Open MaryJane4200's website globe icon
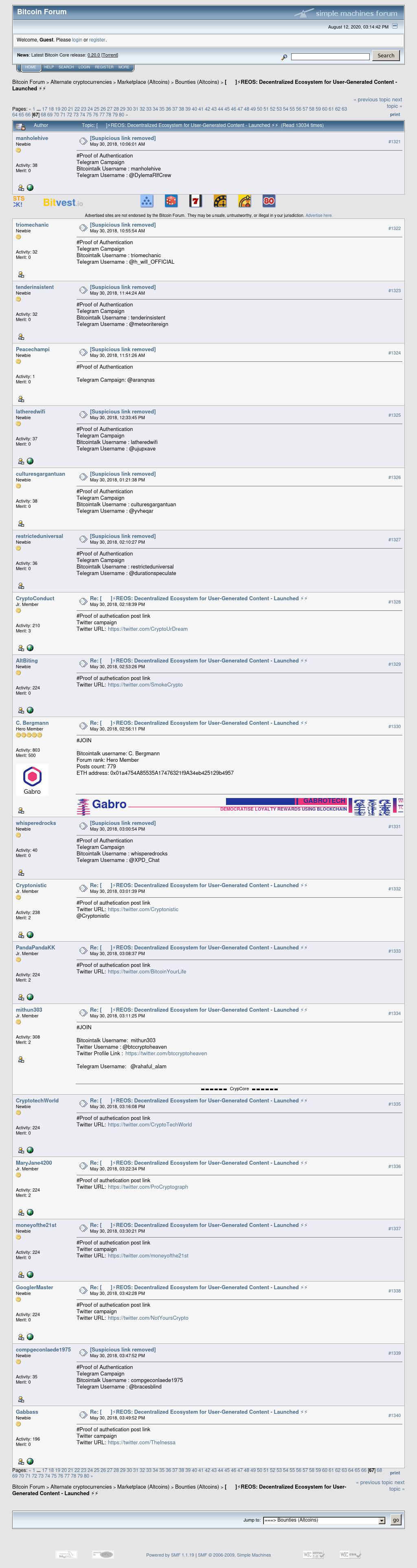 click(31, 1212)
